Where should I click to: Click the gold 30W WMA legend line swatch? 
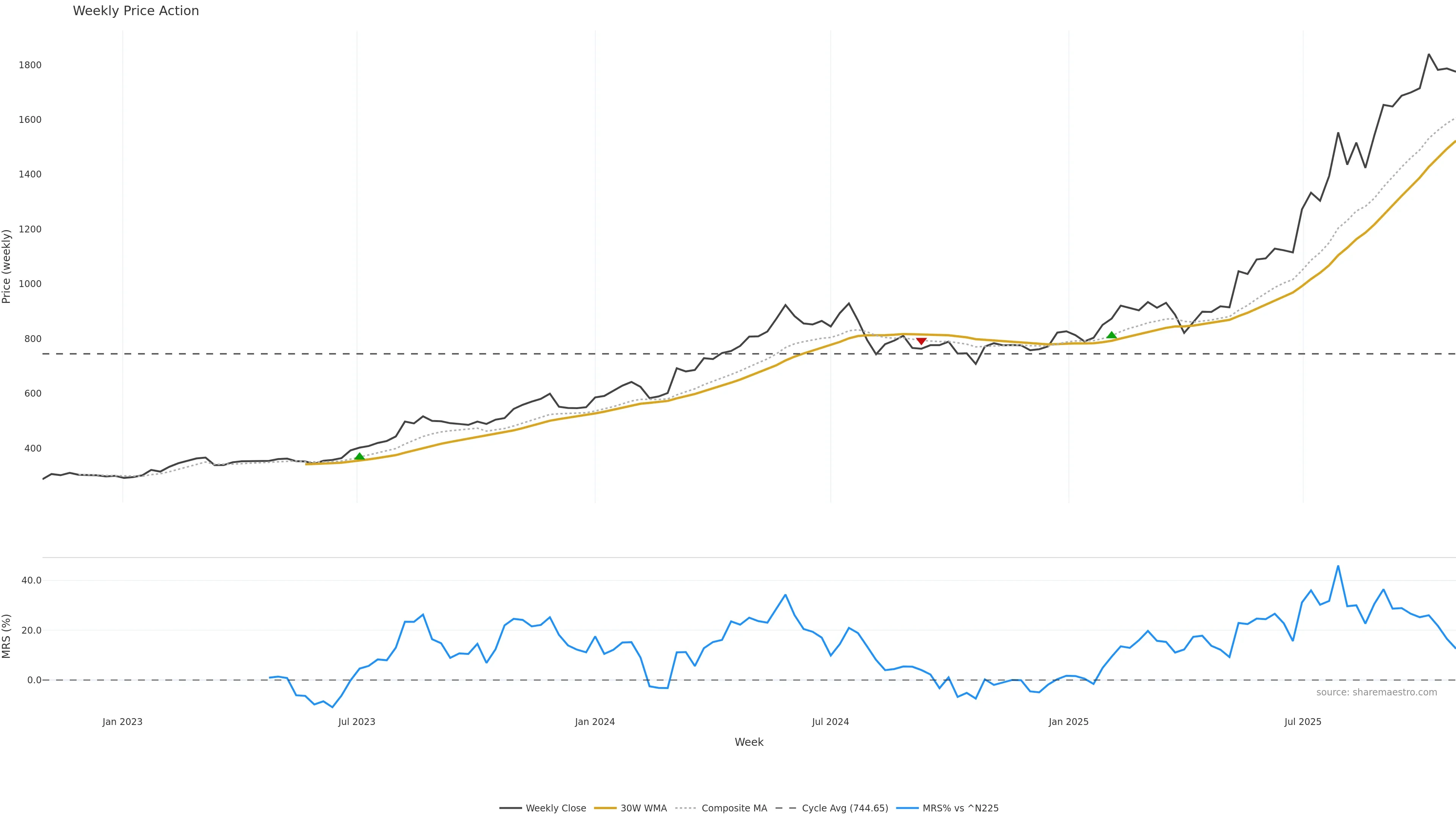coord(605,808)
